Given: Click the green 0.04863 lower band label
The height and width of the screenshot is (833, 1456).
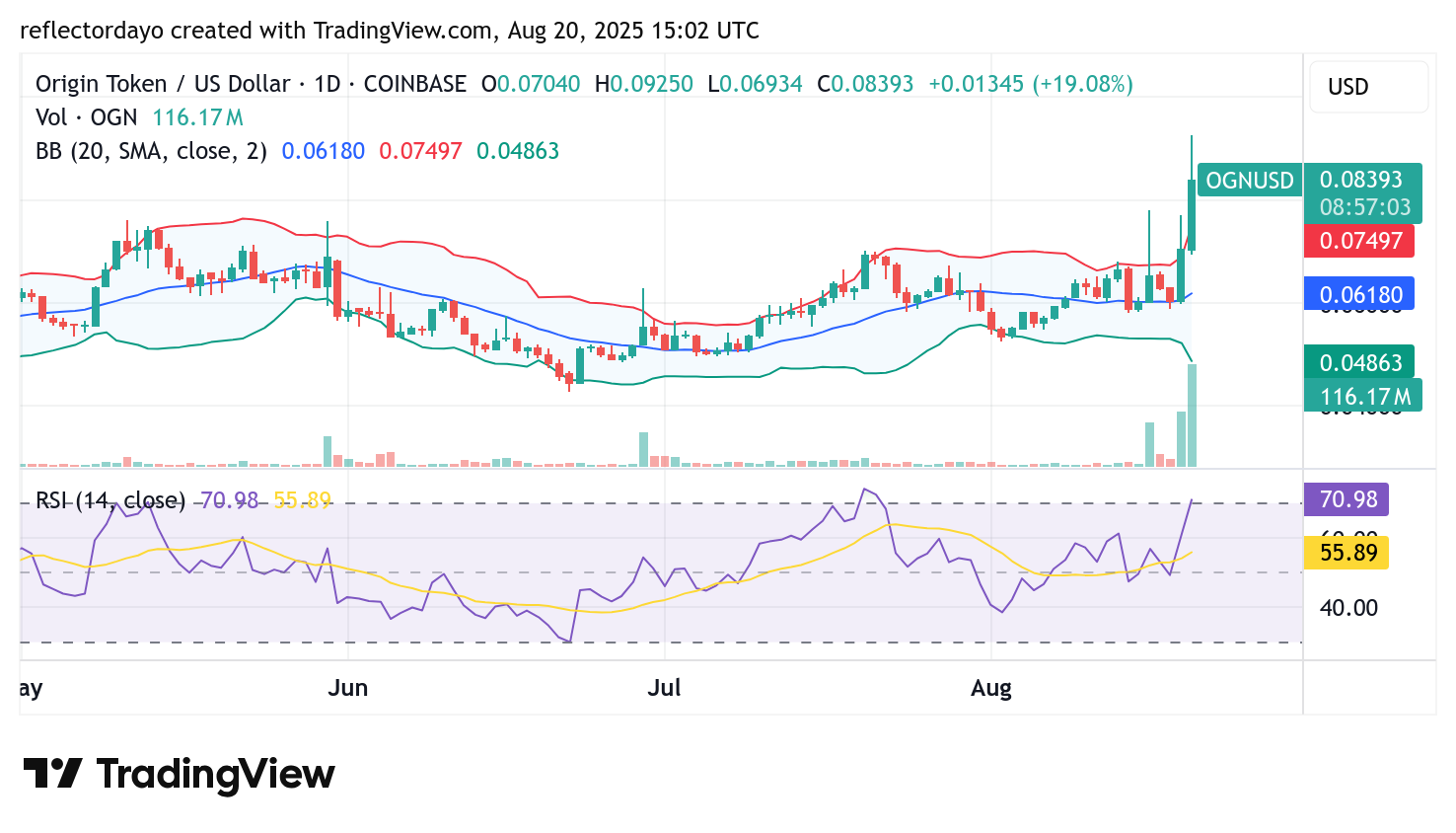Looking at the screenshot, I should pos(1359,362).
